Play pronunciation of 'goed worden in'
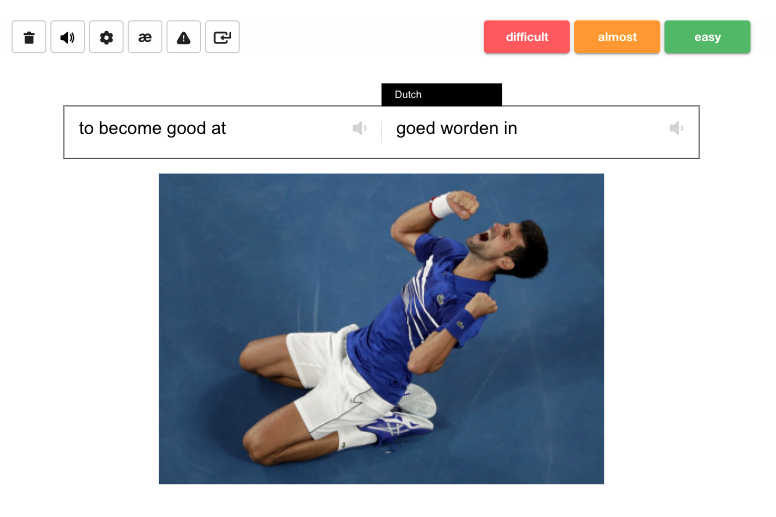The width and height of the screenshot is (776, 517). (x=676, y=128)
